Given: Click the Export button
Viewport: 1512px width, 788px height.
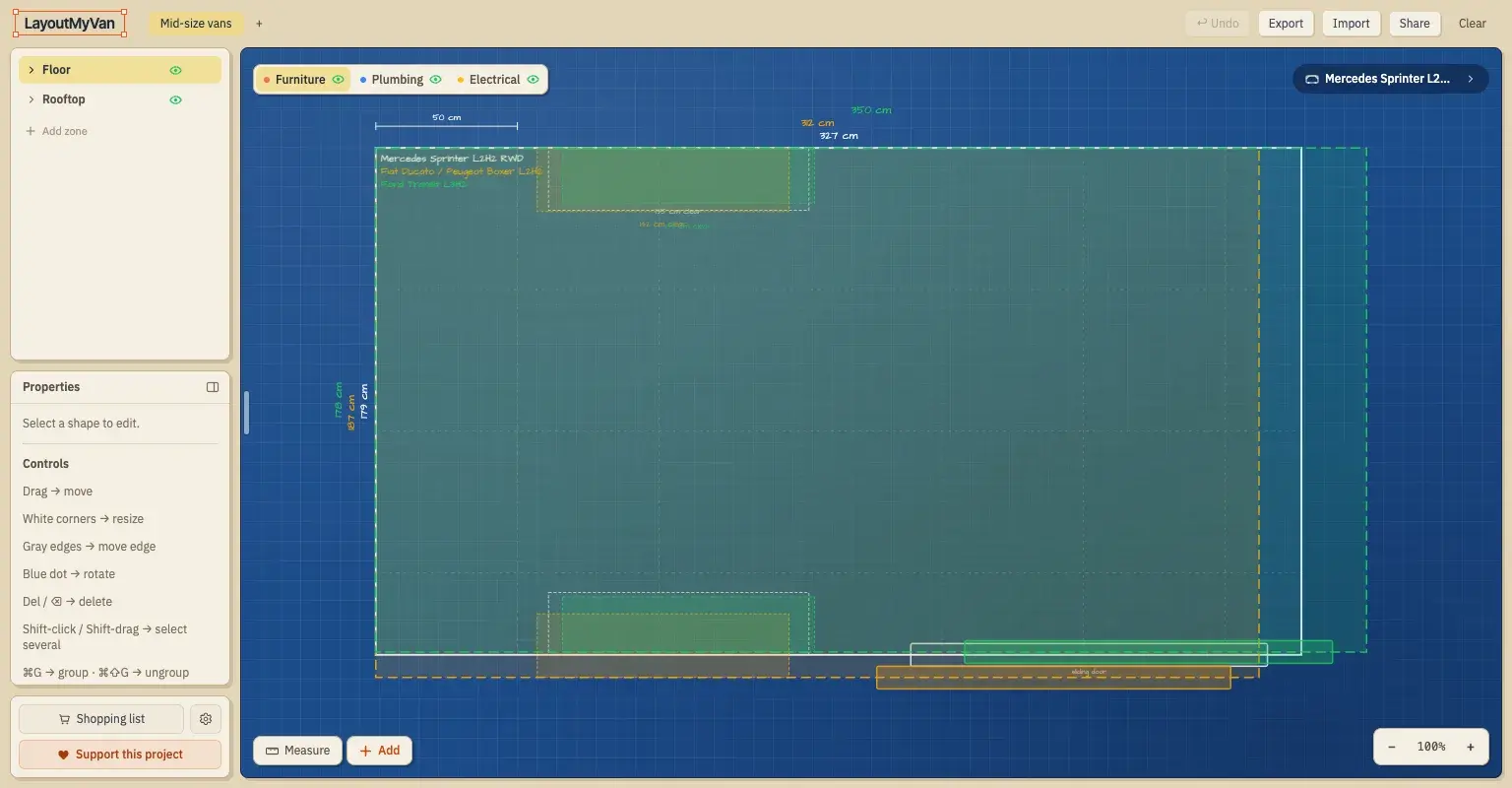Looking at the screenshot, I should click(1286, 24).
